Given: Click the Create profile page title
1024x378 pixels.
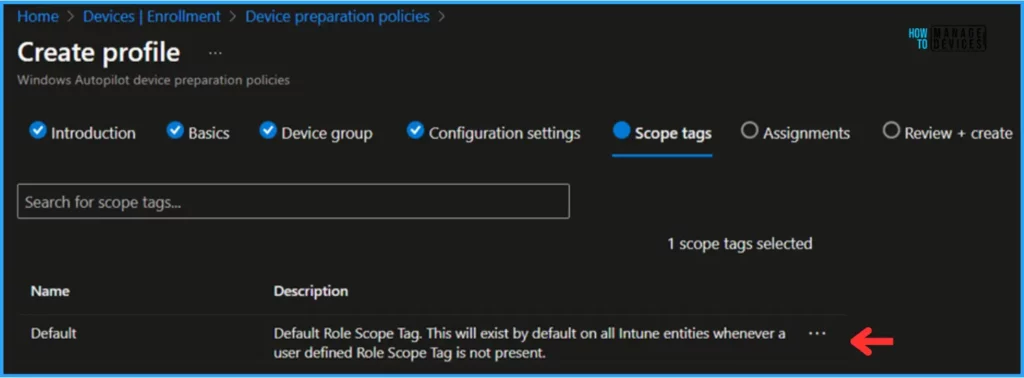Looking at the screenshot, I should point(99,52).
